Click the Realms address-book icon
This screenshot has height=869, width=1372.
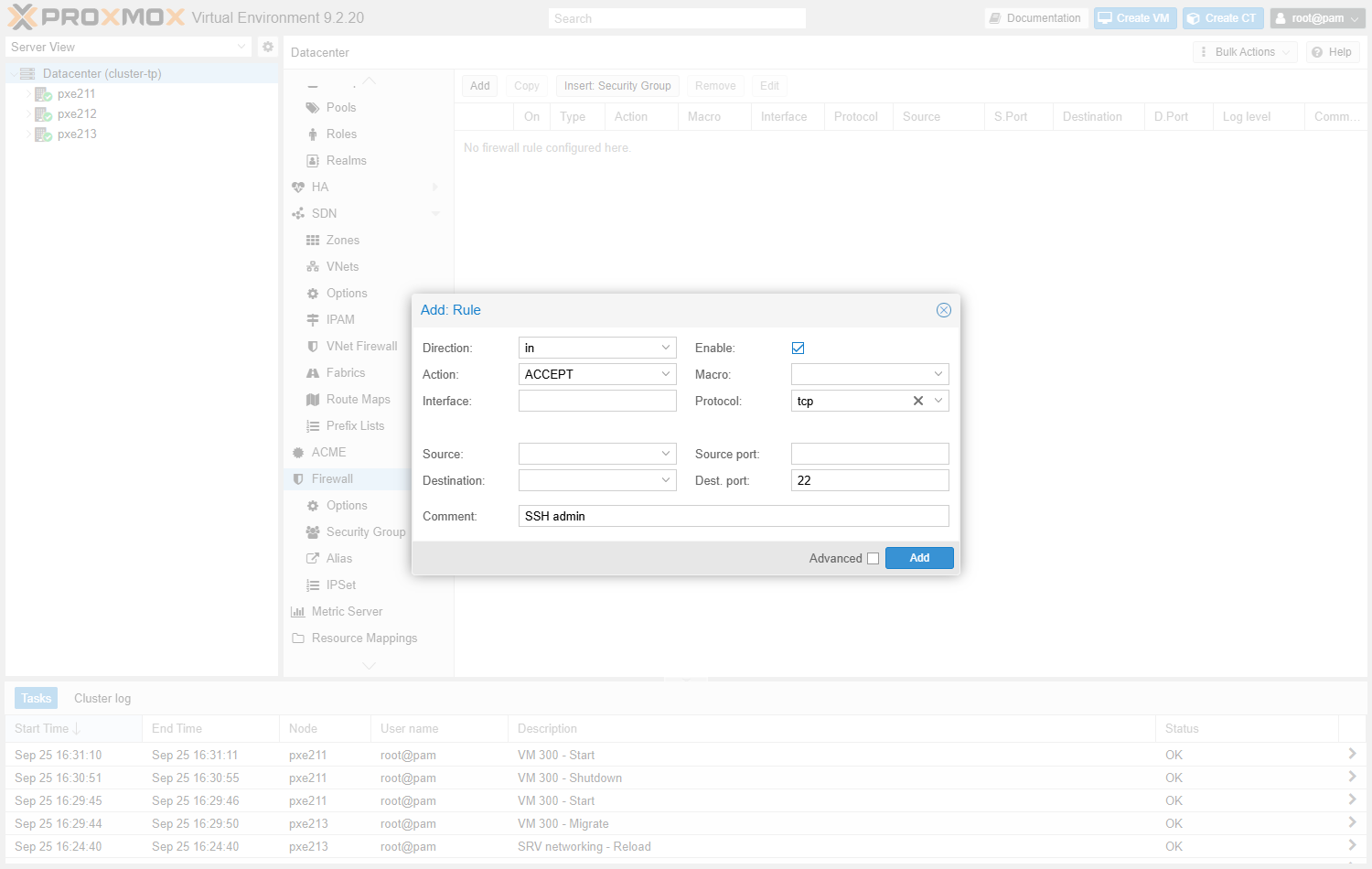pos(313,161)
